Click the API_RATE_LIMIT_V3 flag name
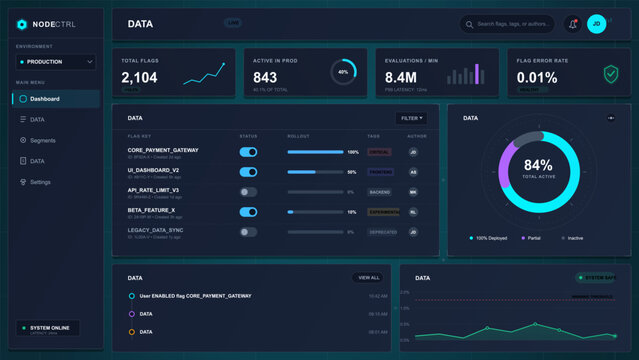Viewport: 639px width, 360px height. pos(153,190)
